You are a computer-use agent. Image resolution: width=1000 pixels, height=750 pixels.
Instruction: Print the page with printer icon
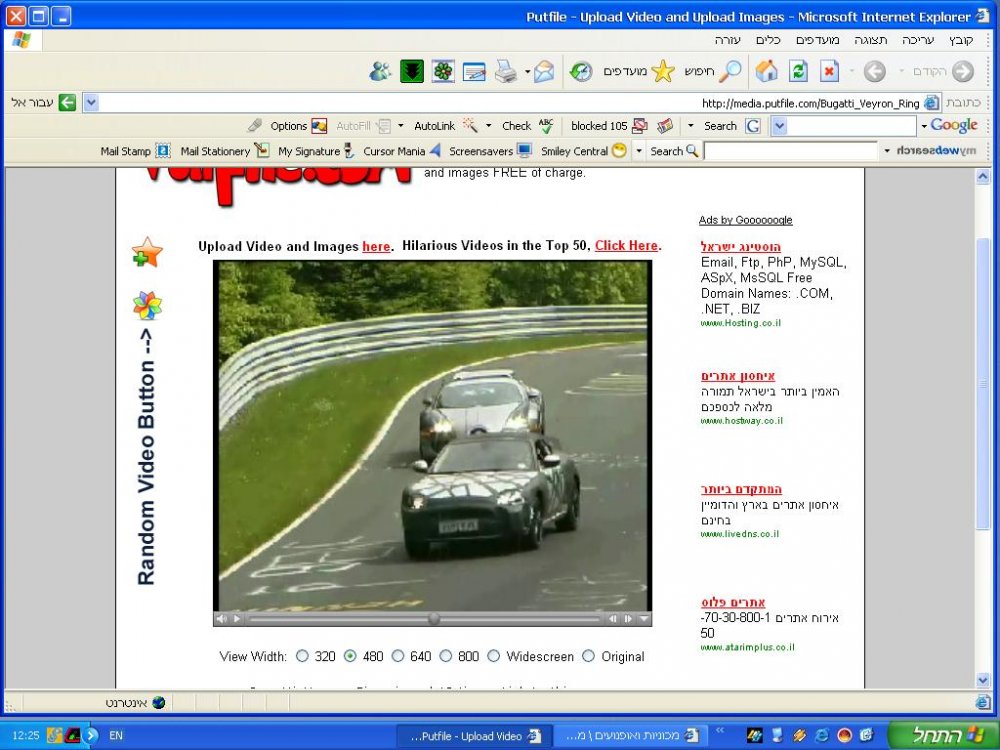[x=506, y=71]
